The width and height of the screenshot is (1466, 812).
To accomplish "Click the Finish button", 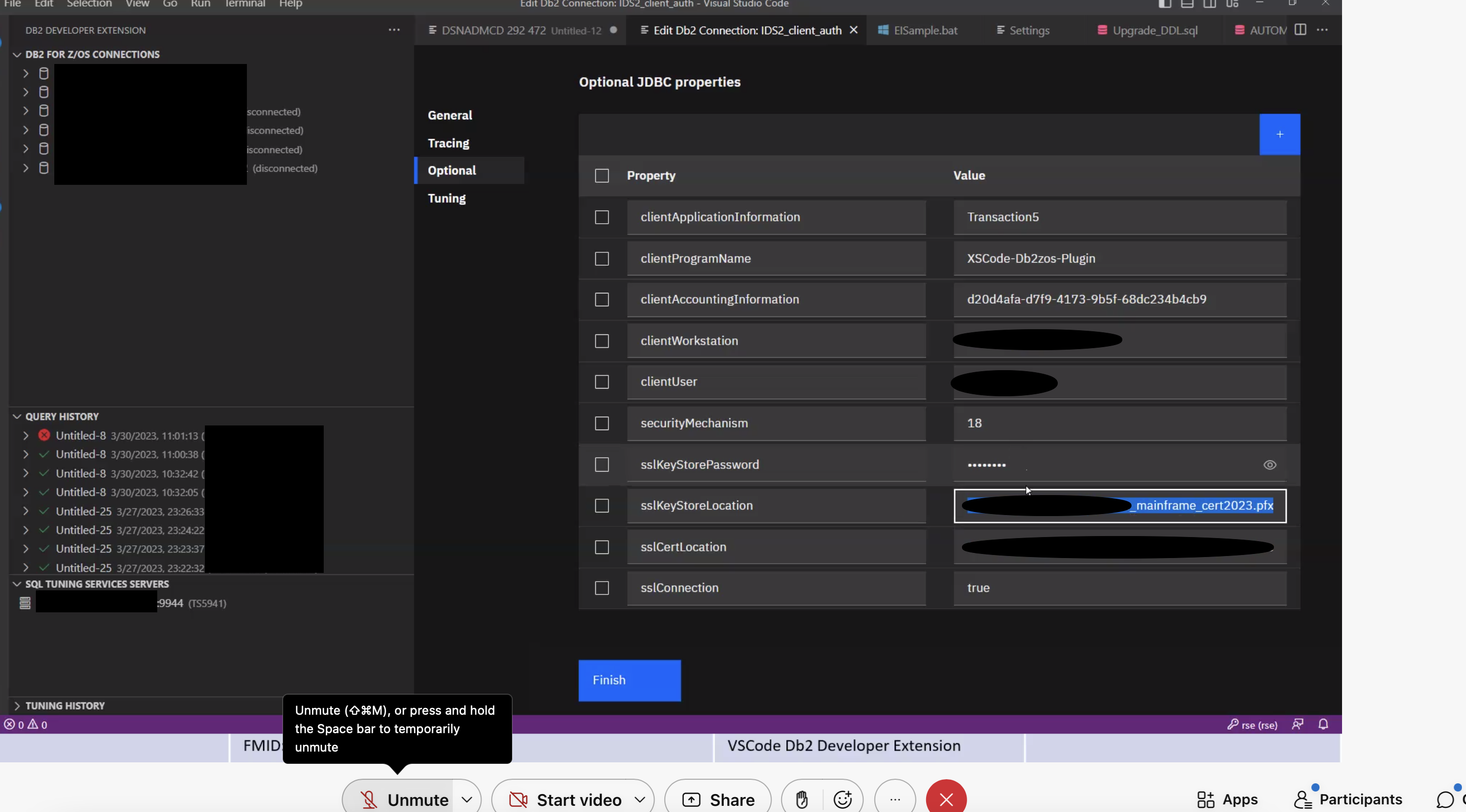I will 629,680.
